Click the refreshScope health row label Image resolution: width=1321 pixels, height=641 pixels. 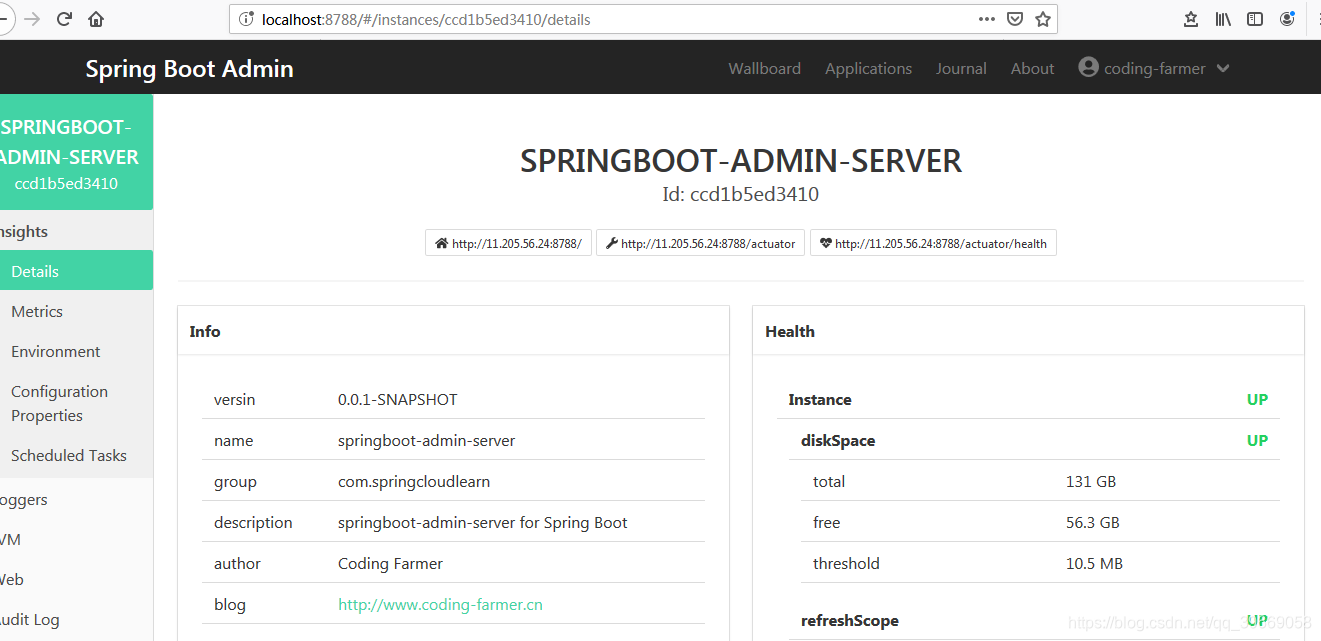(x=849, y=620)
